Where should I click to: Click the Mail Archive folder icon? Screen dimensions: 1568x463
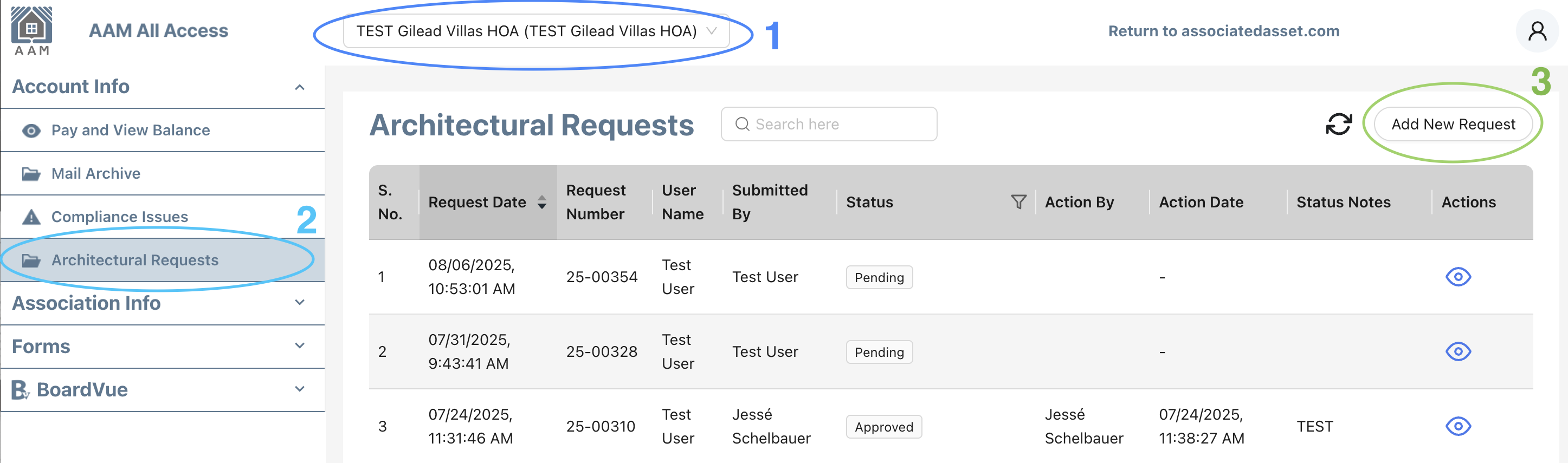click(x=31, y=173)
